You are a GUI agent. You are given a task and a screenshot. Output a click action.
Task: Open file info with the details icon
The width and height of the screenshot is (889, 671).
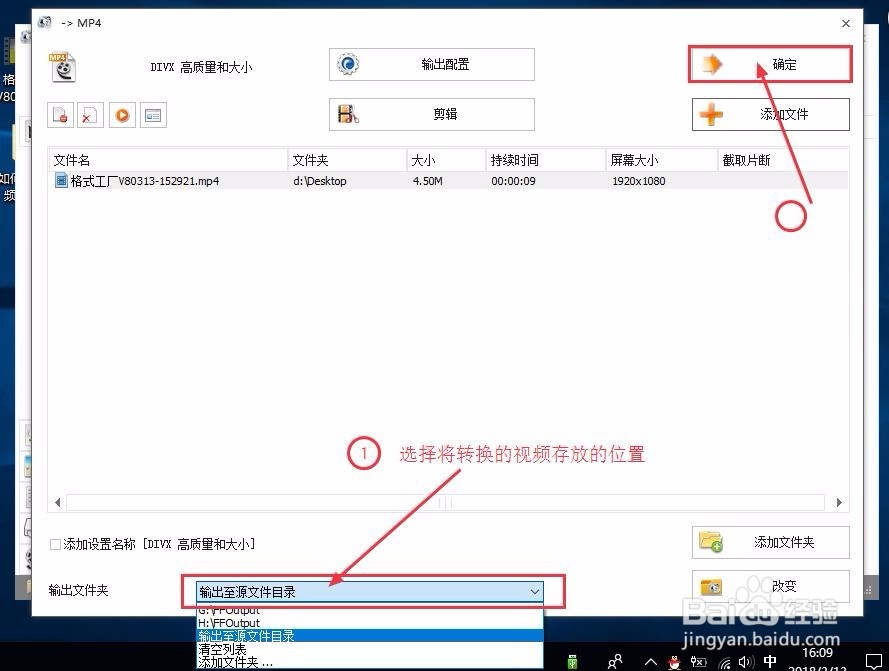click(x=153, y=114)
